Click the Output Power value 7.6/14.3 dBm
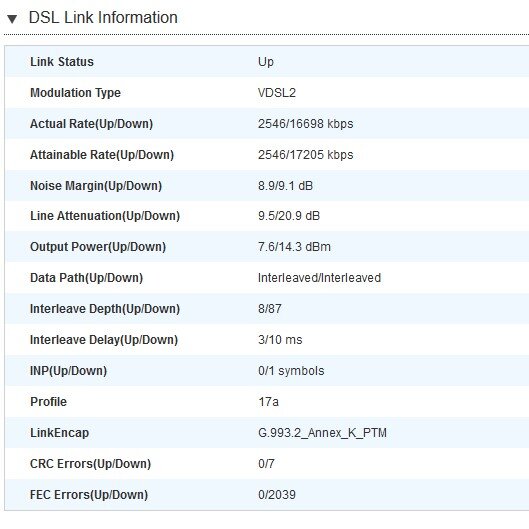 tap(294, 247)
